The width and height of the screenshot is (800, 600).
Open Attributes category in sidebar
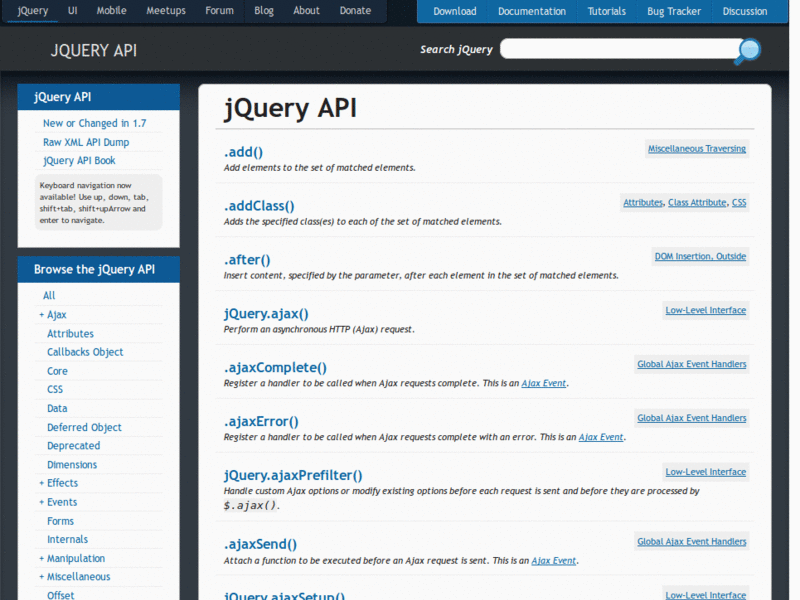(x=70, y=334)
